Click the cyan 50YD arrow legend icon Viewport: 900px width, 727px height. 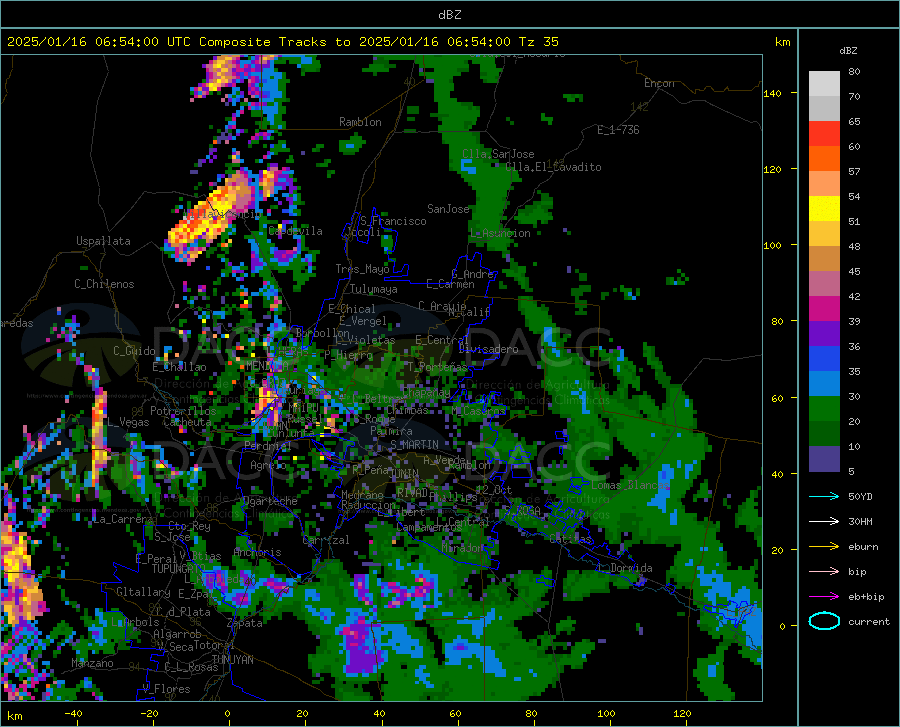tap(824, 496)
